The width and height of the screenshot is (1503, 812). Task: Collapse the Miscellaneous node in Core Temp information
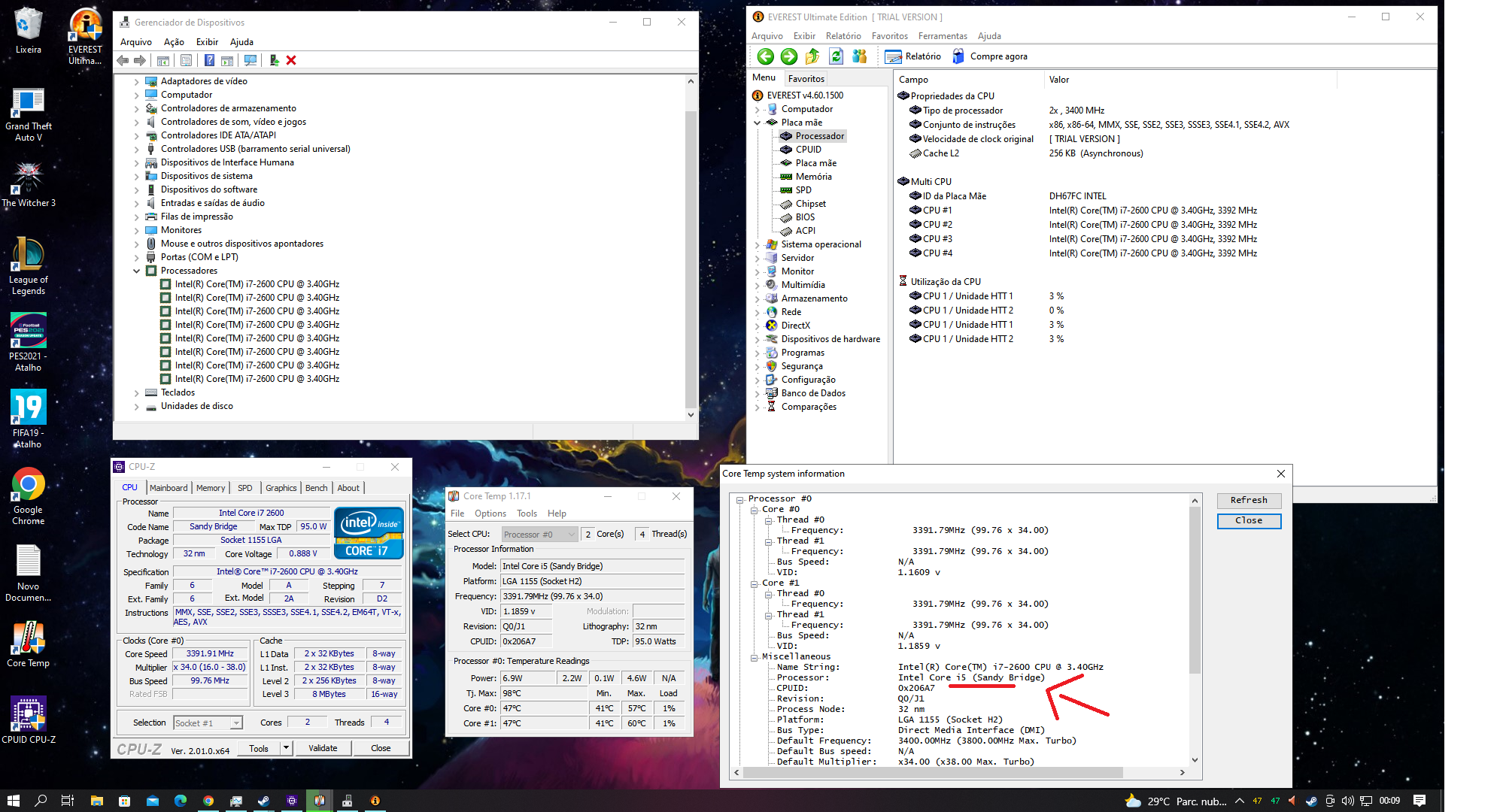(x=755, y=657)
